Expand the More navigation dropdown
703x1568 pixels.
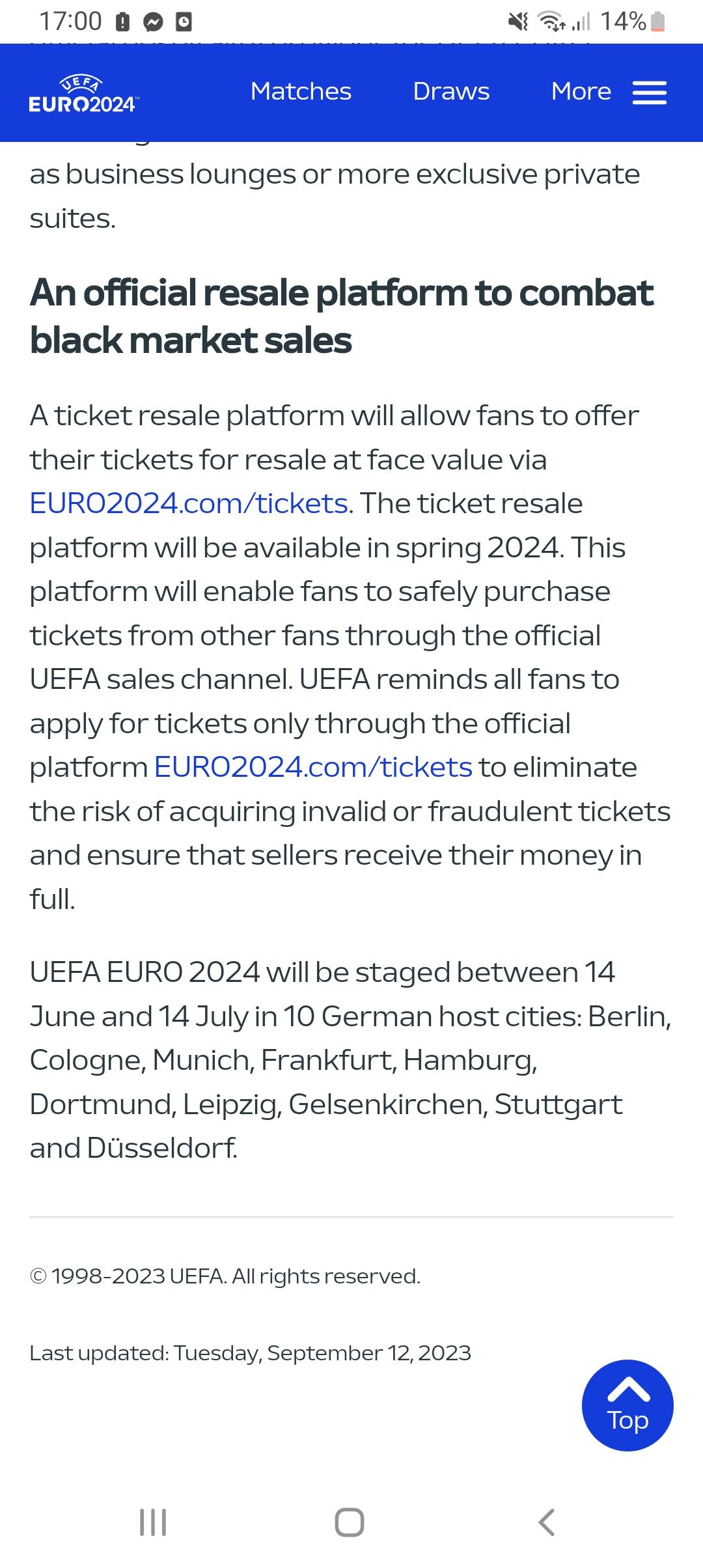pos(580,91)
